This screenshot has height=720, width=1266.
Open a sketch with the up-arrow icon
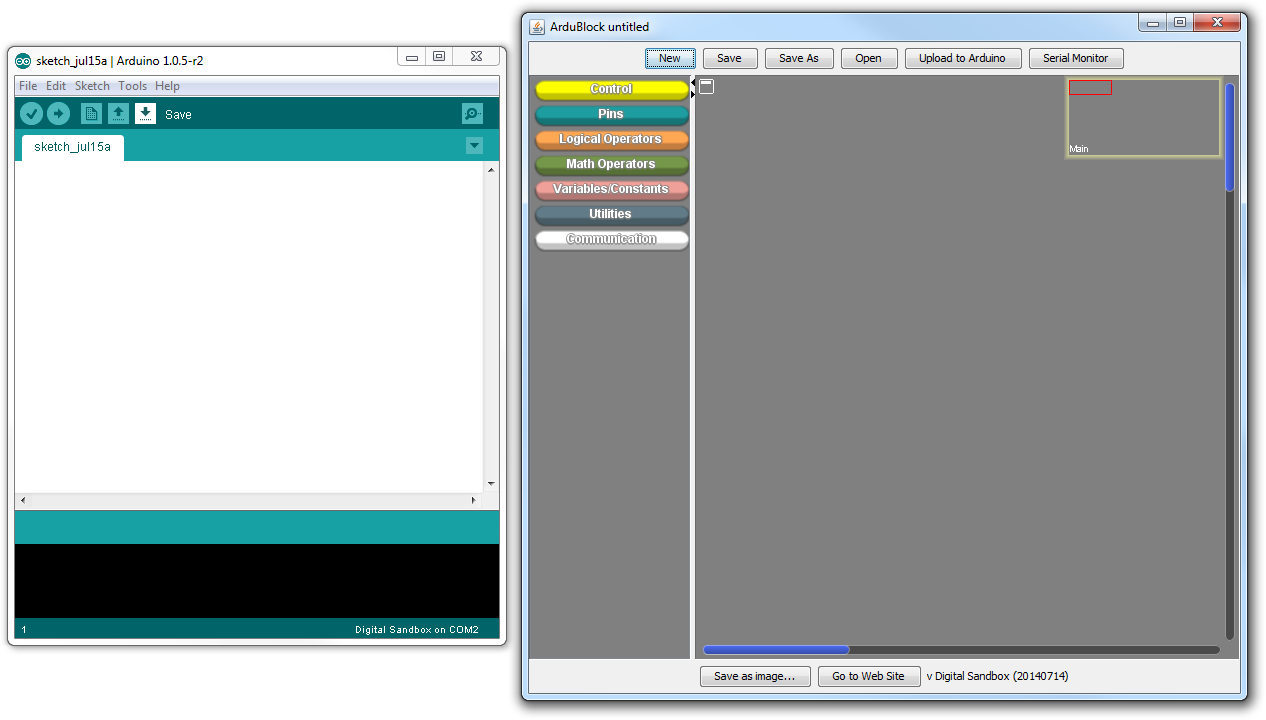tap(118, 114)
